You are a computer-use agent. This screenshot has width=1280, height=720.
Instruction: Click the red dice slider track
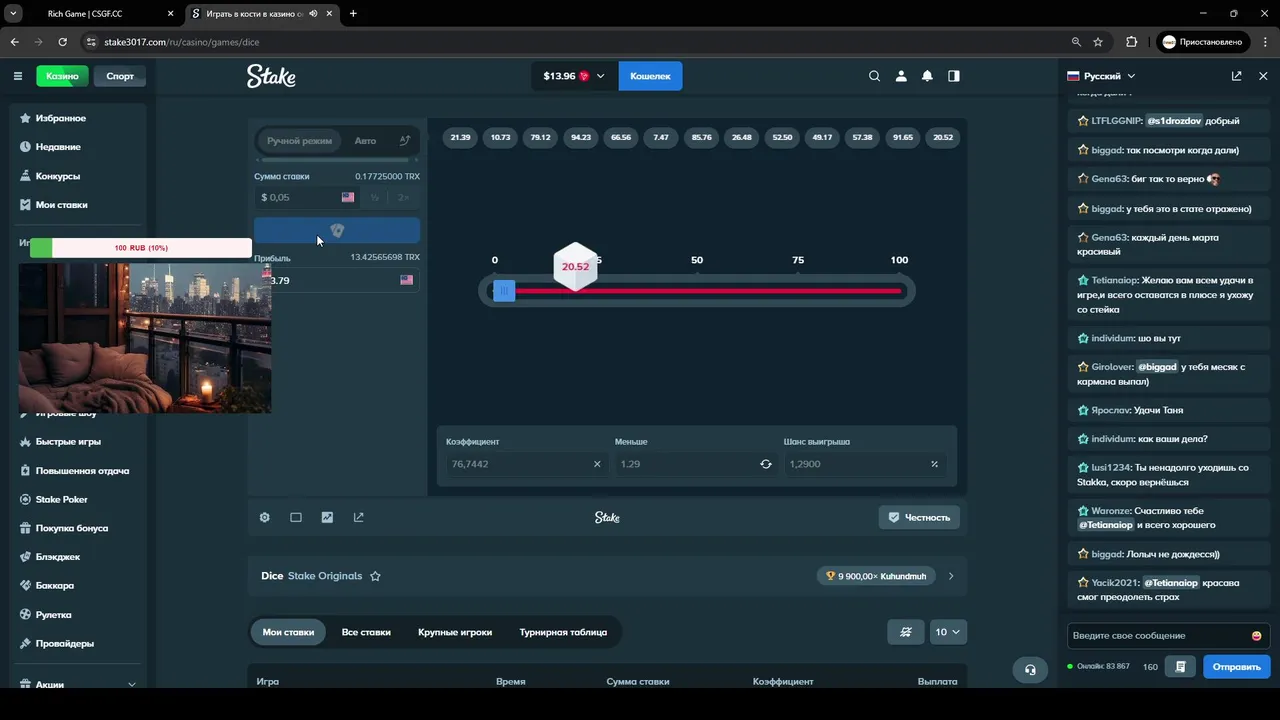(x=707, y=291)
